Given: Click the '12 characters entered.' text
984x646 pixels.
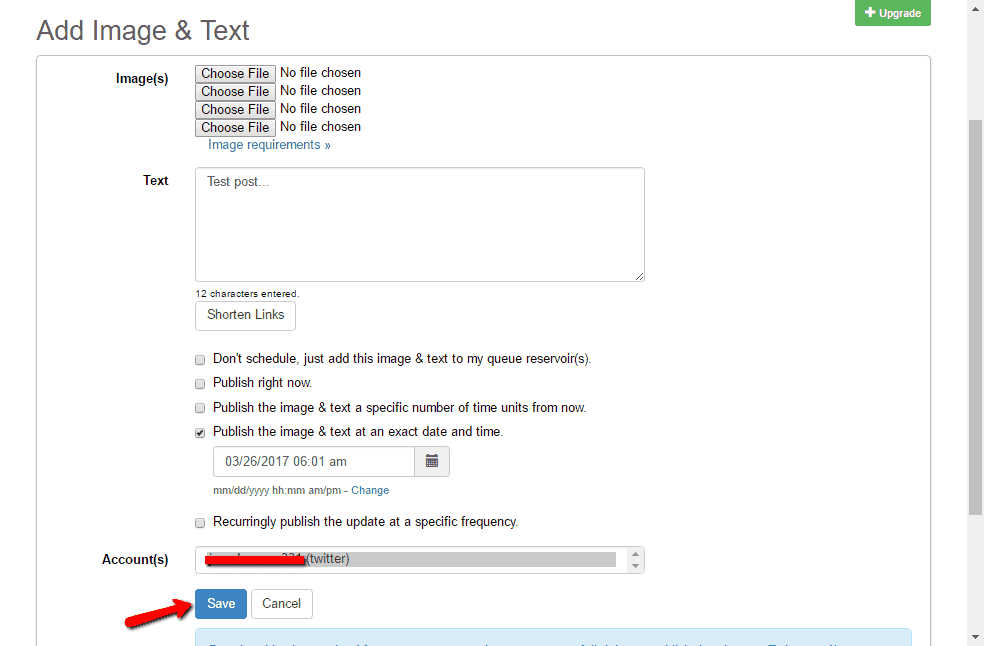Looking at the screenshot, I should click(x=247, y=294).
